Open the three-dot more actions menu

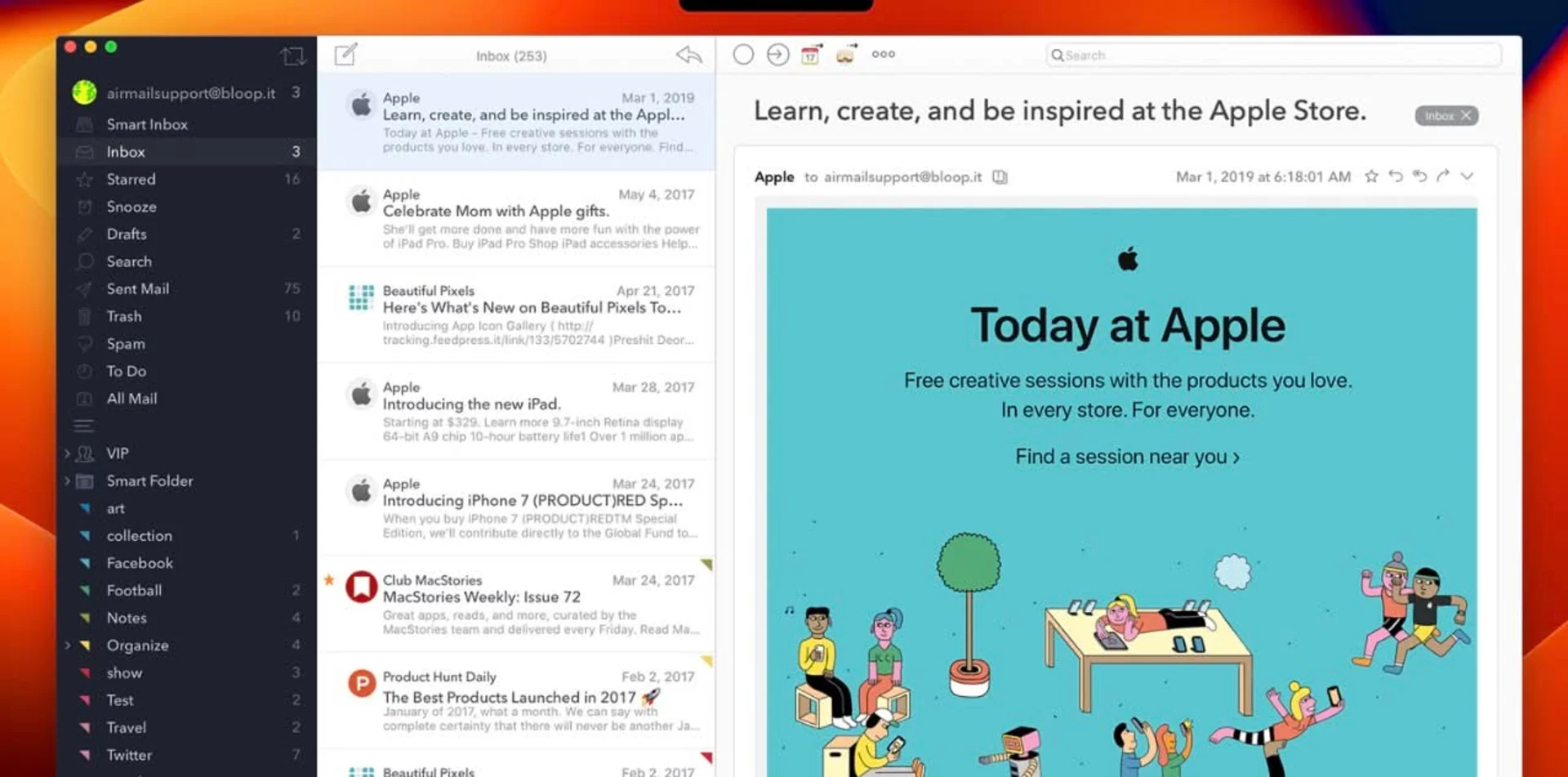[883, 55]
